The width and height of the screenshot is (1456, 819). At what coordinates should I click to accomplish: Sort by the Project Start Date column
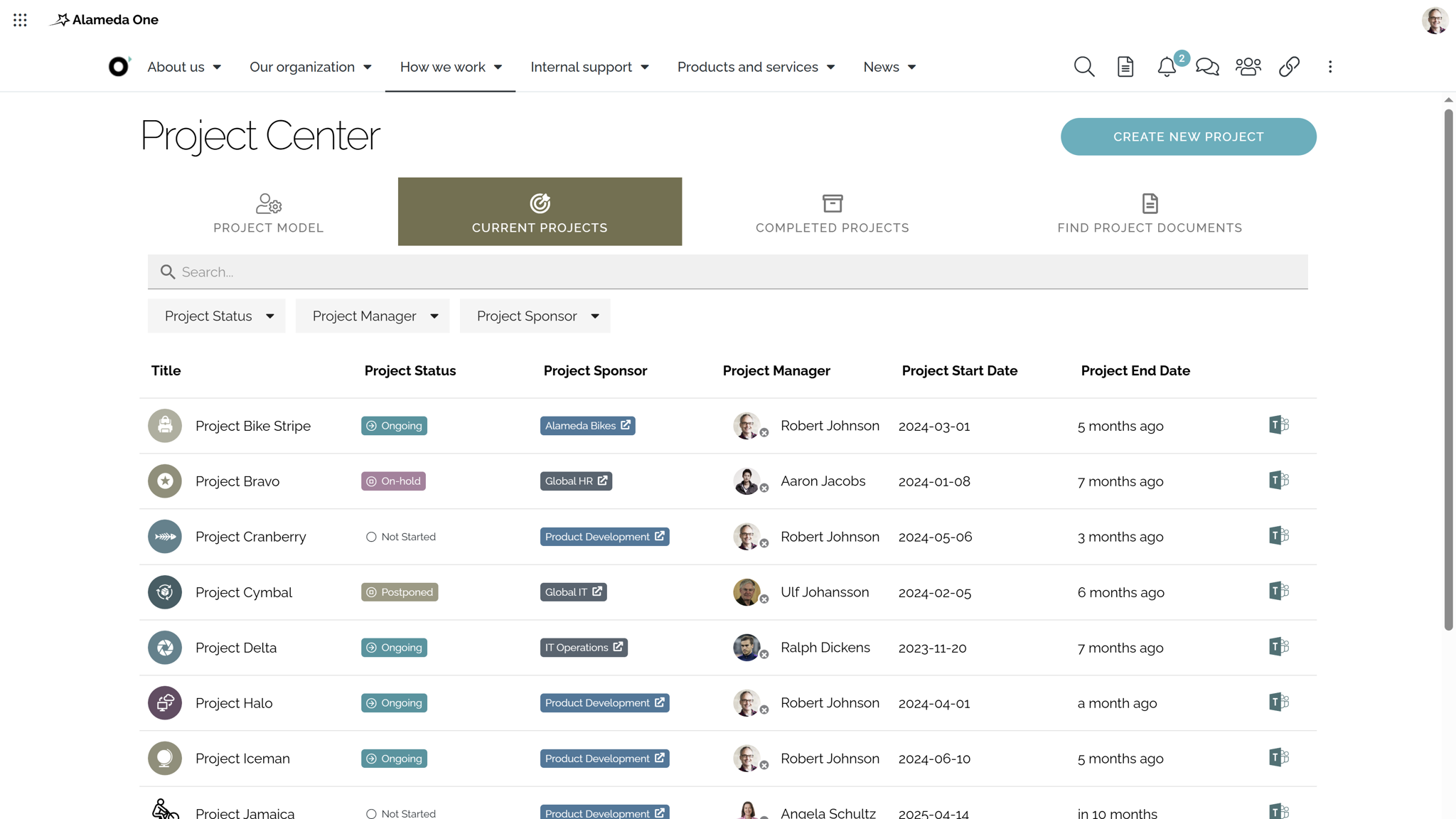tap(959, 370)
